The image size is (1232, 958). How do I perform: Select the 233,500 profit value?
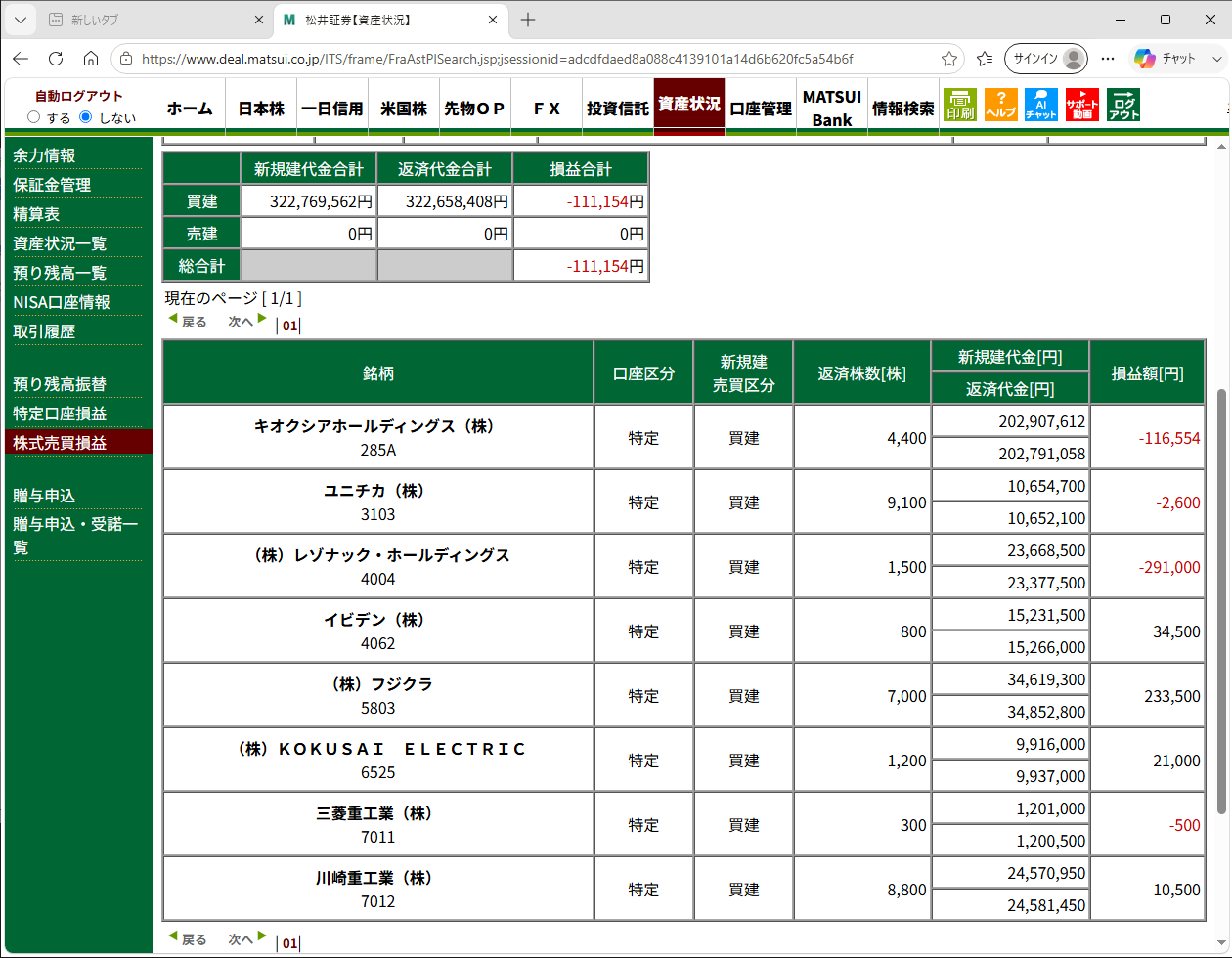(x=1172, y=696)
